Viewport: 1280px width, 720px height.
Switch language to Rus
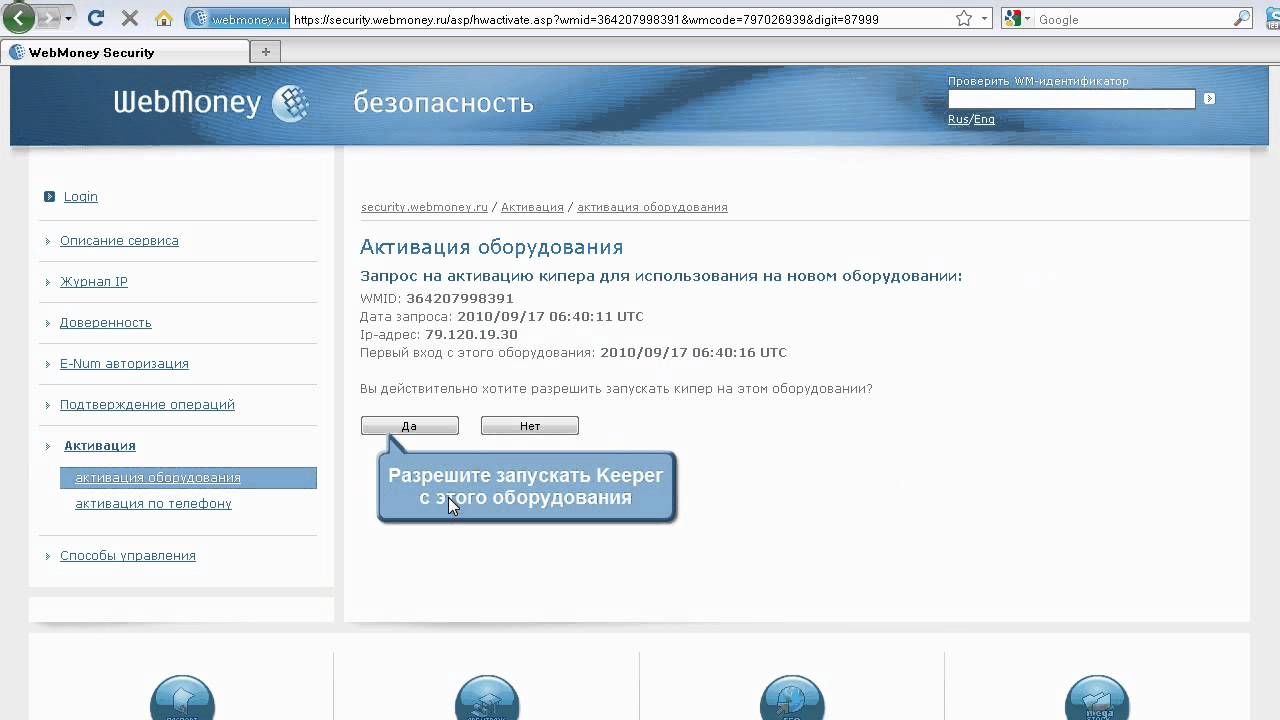(957, 119)
